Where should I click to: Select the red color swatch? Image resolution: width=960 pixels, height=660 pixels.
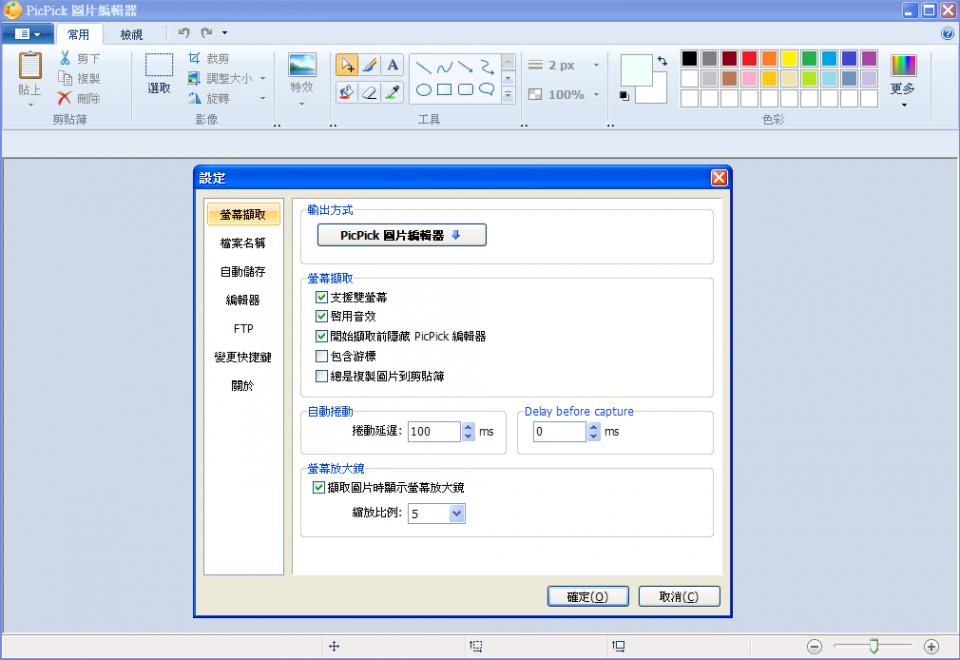(749, 58)
